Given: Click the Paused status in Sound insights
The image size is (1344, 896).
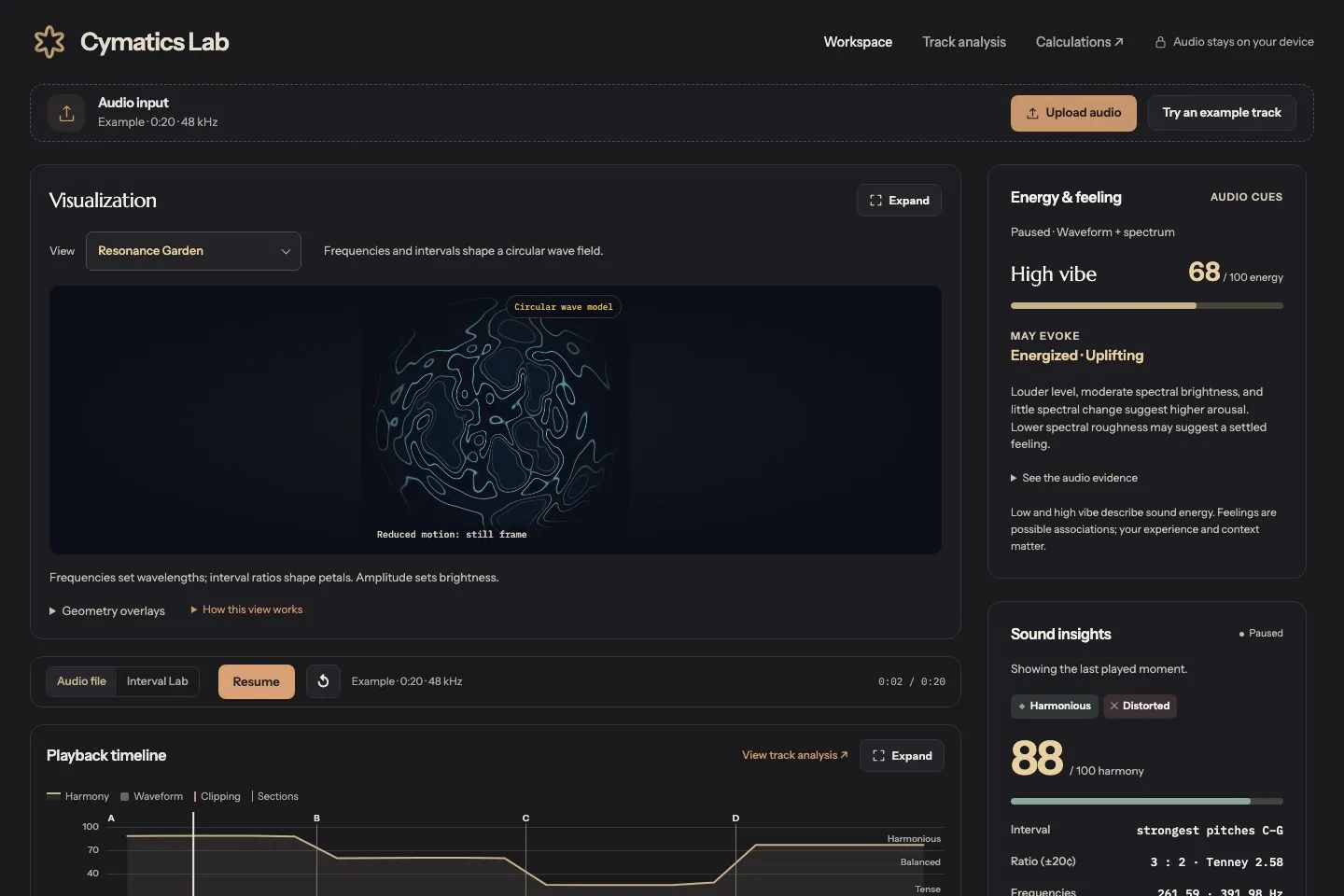Looking at the screenshot, I should click(1260, 633).
